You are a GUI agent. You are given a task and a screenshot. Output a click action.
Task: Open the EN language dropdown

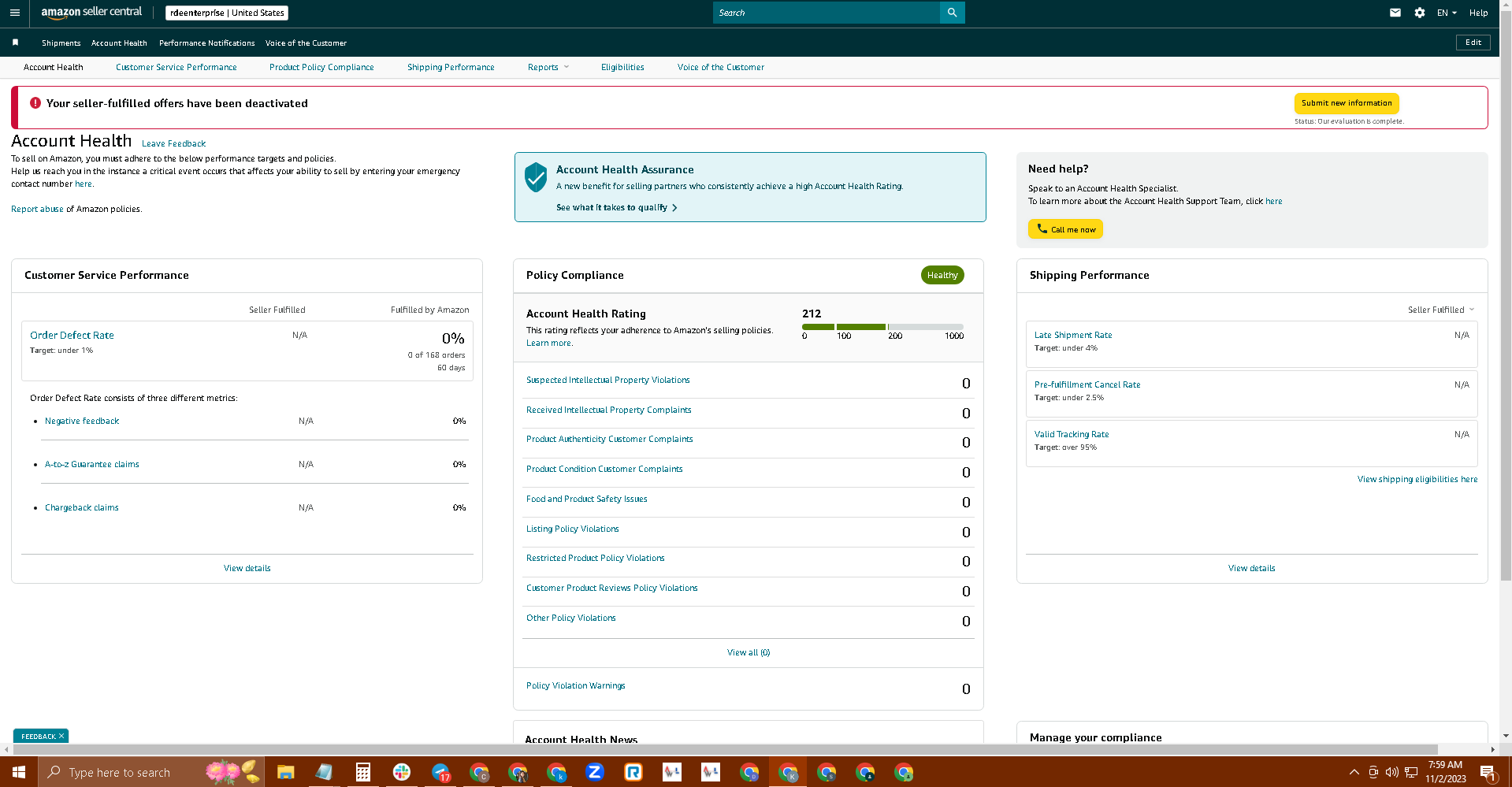[1447, 13]
